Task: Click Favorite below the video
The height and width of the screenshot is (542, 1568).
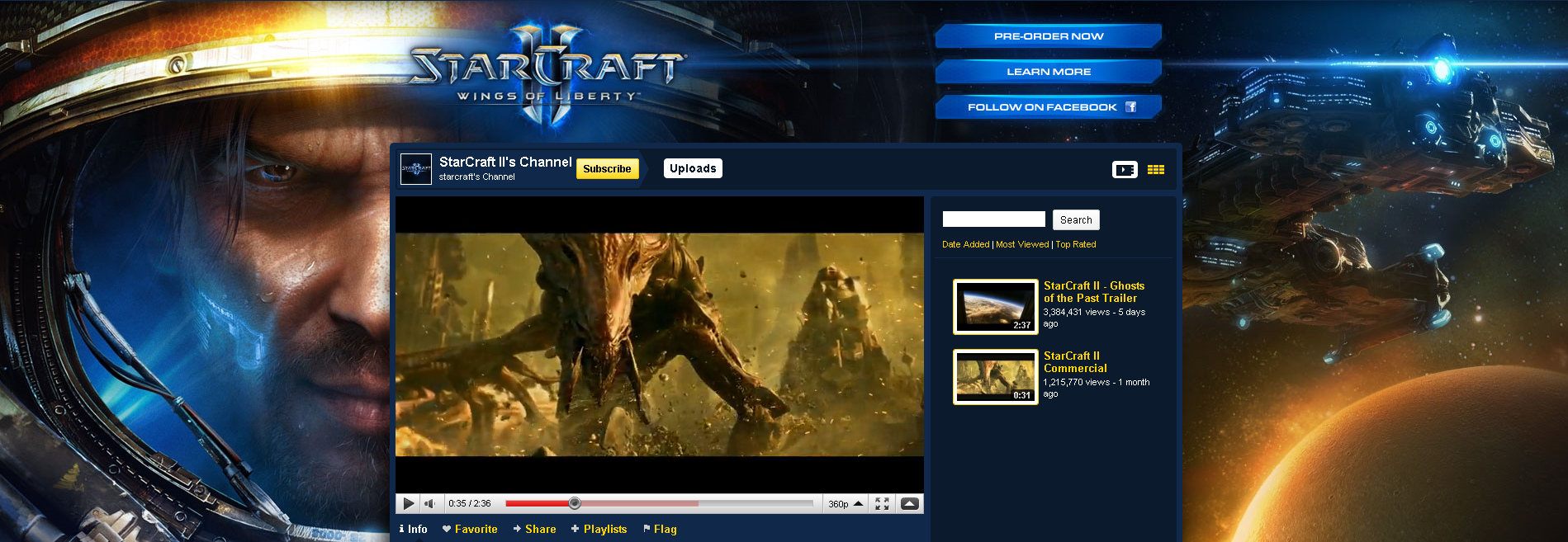Action: tap(470, 529)
